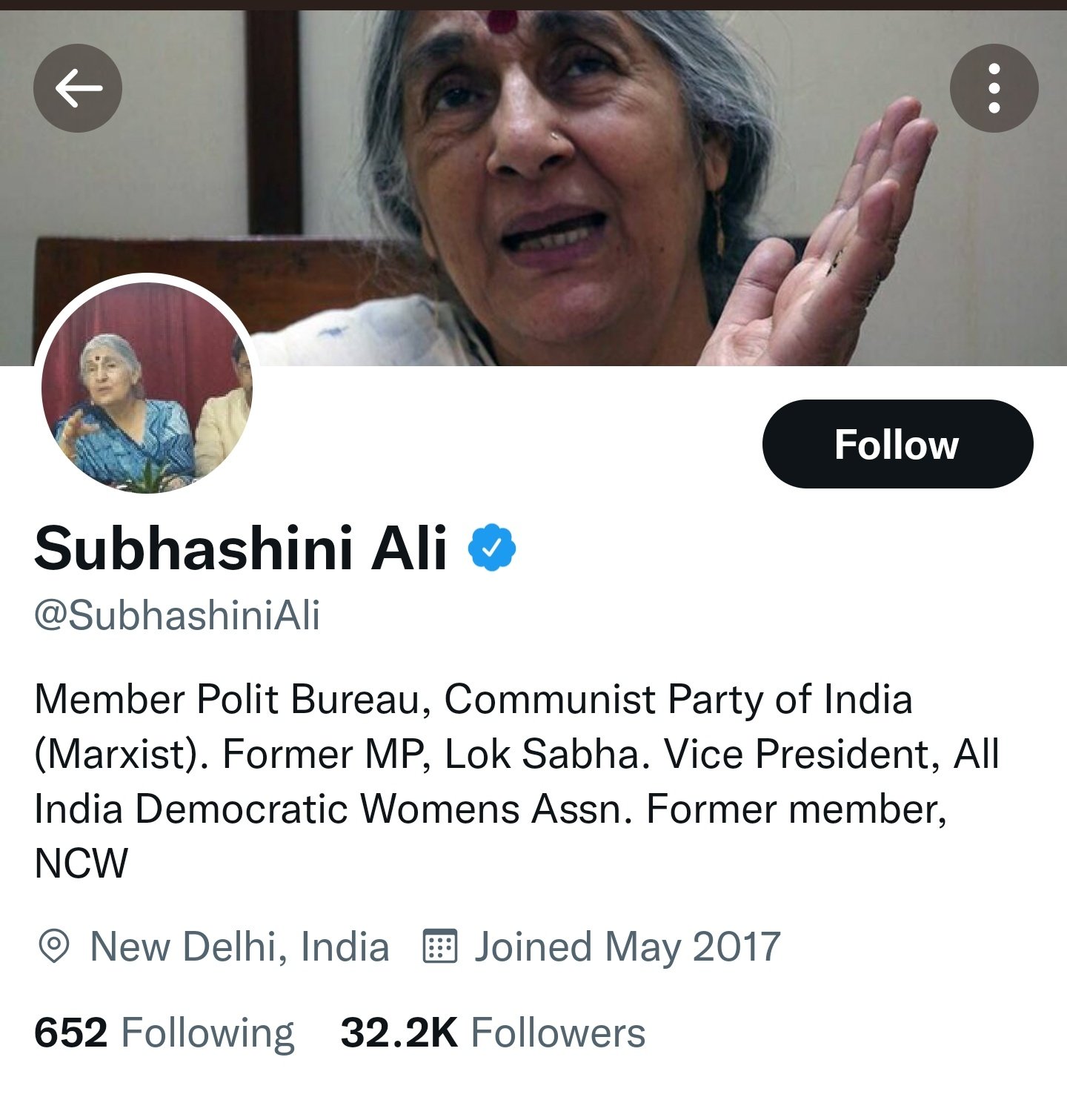Tap the blue verified badge
The image size is (1067, 1120).
(x=492, y=548)
